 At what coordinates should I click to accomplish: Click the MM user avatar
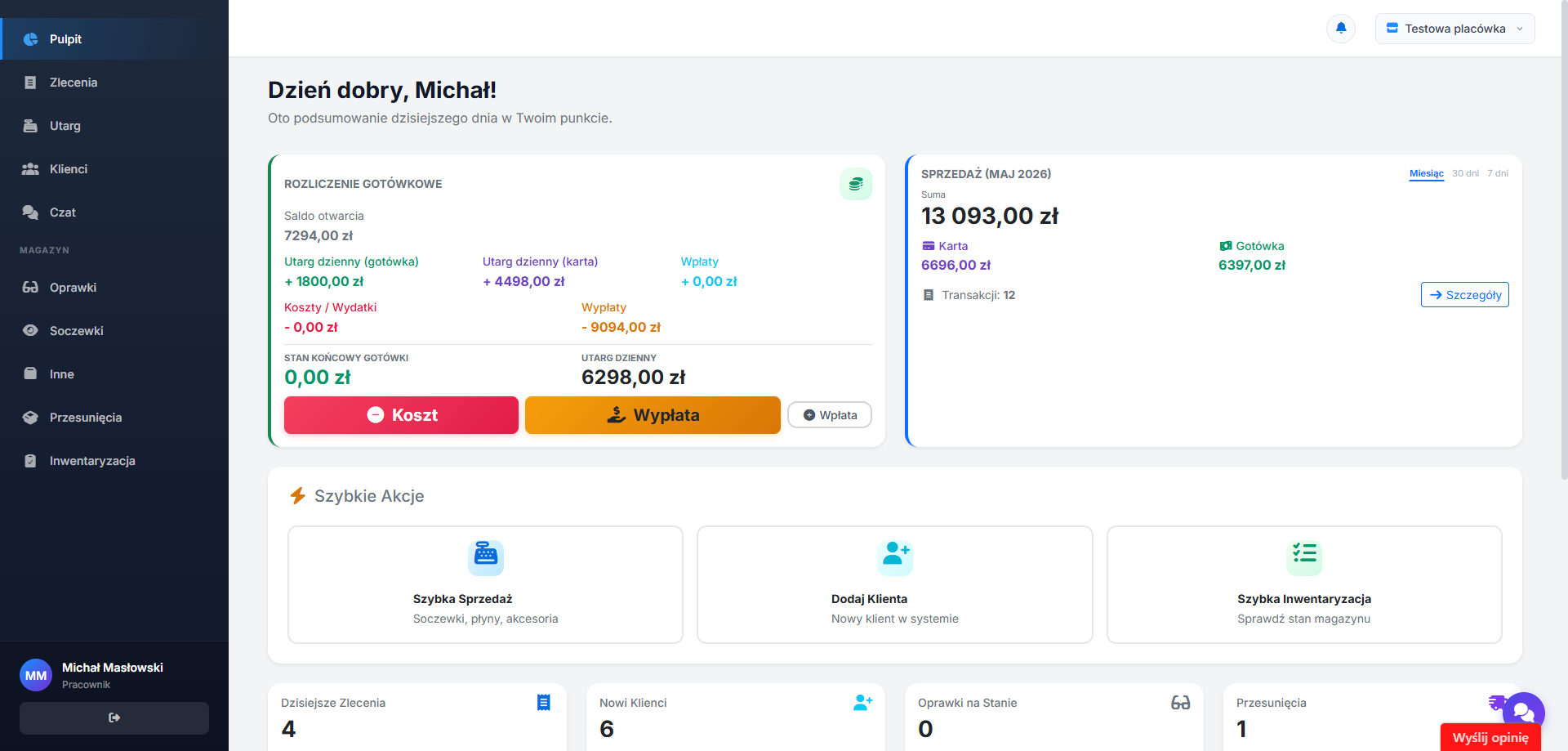point(36,675)
